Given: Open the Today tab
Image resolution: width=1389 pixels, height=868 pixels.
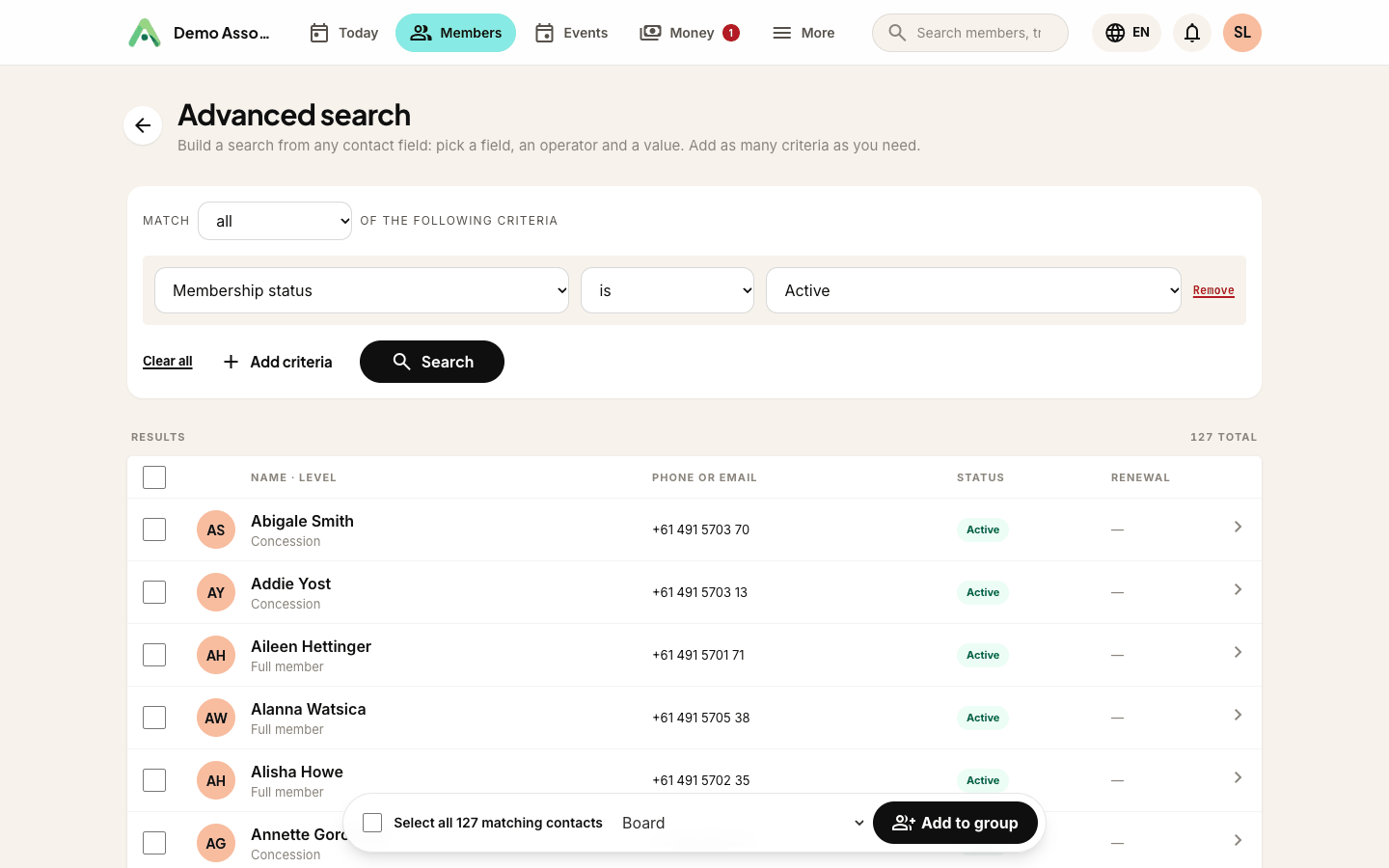Looking at the screenshot, I should click(343, 33).
